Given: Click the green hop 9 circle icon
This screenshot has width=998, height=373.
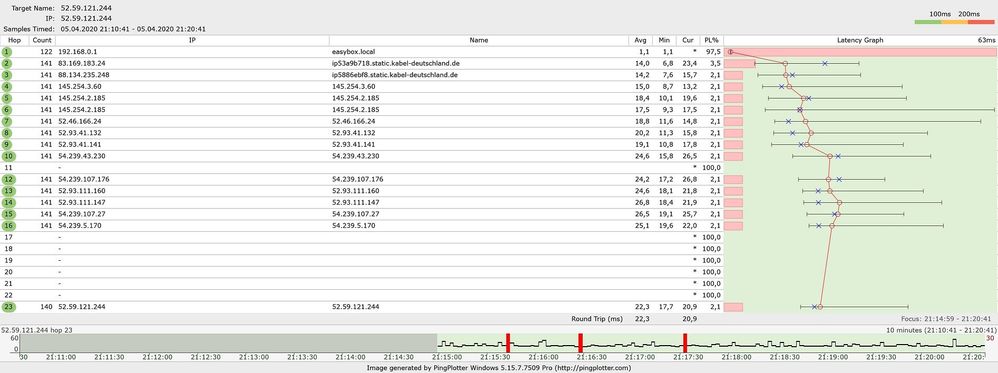Looking at the screenshot, I should tap(6, 144).
